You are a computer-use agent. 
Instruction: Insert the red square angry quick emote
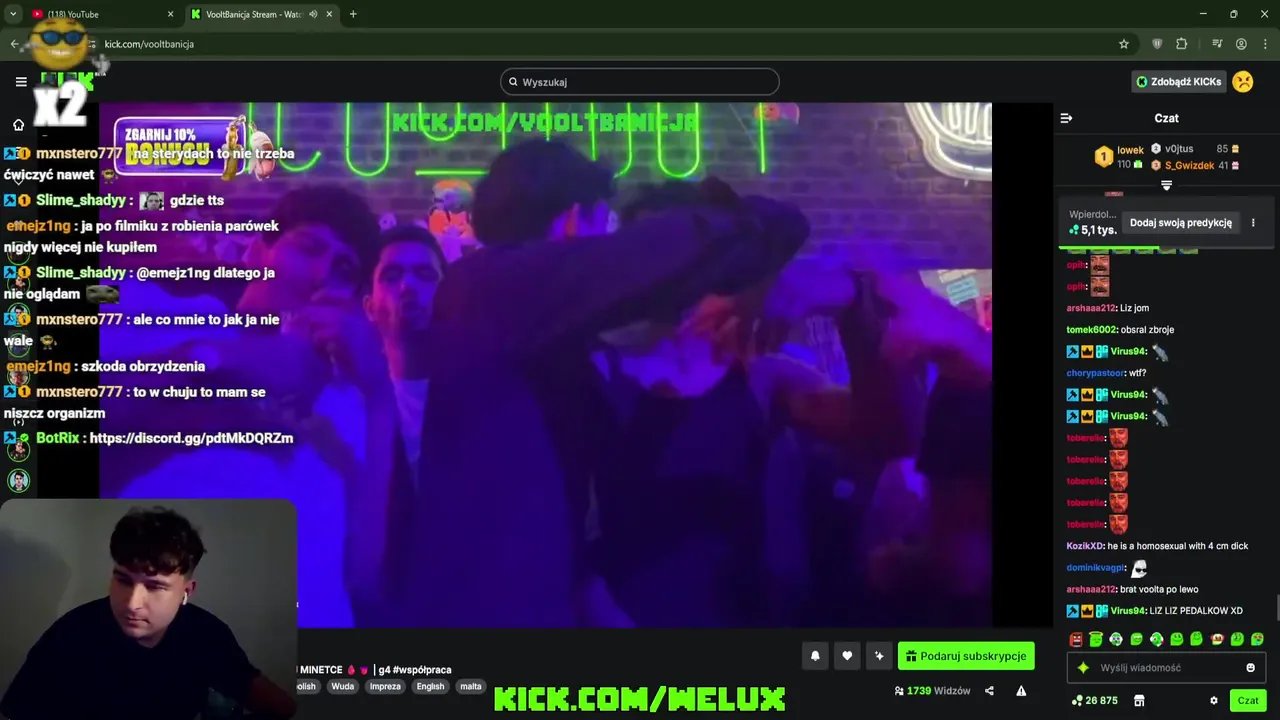1076,639
